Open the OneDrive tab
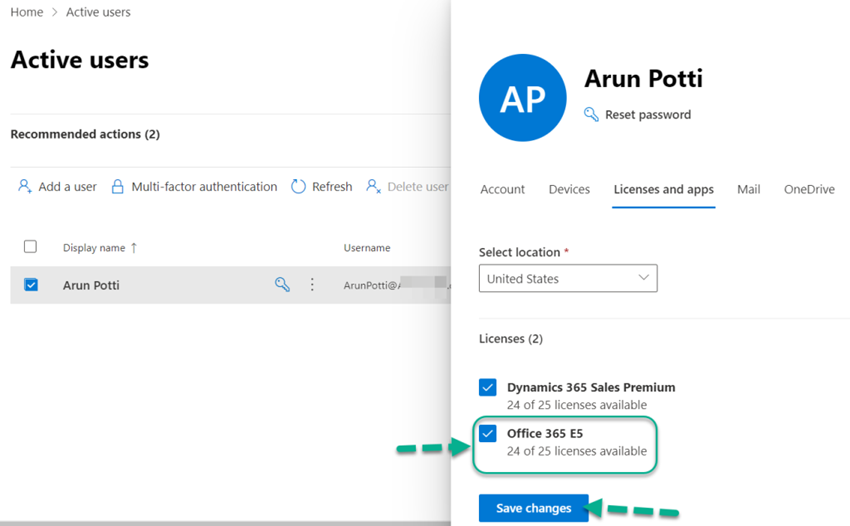 click(809, 189)
